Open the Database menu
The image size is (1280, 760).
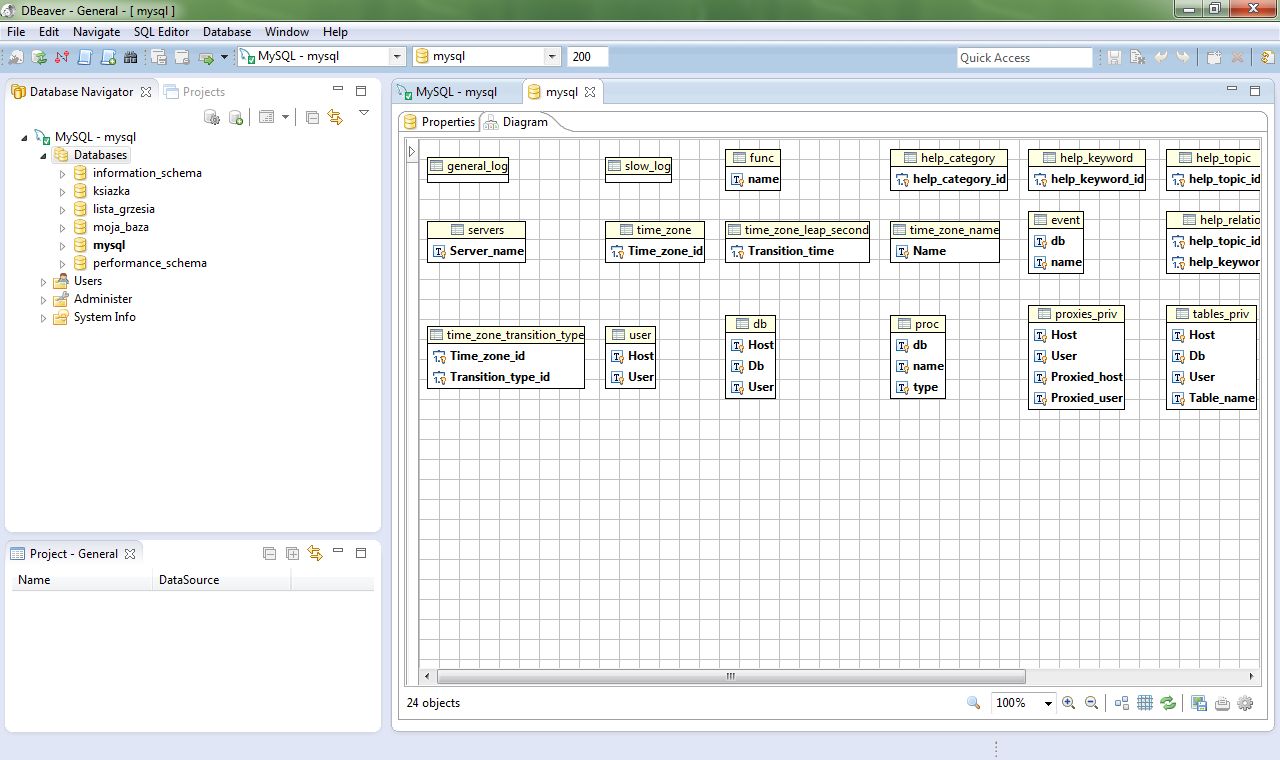[227, 32]
